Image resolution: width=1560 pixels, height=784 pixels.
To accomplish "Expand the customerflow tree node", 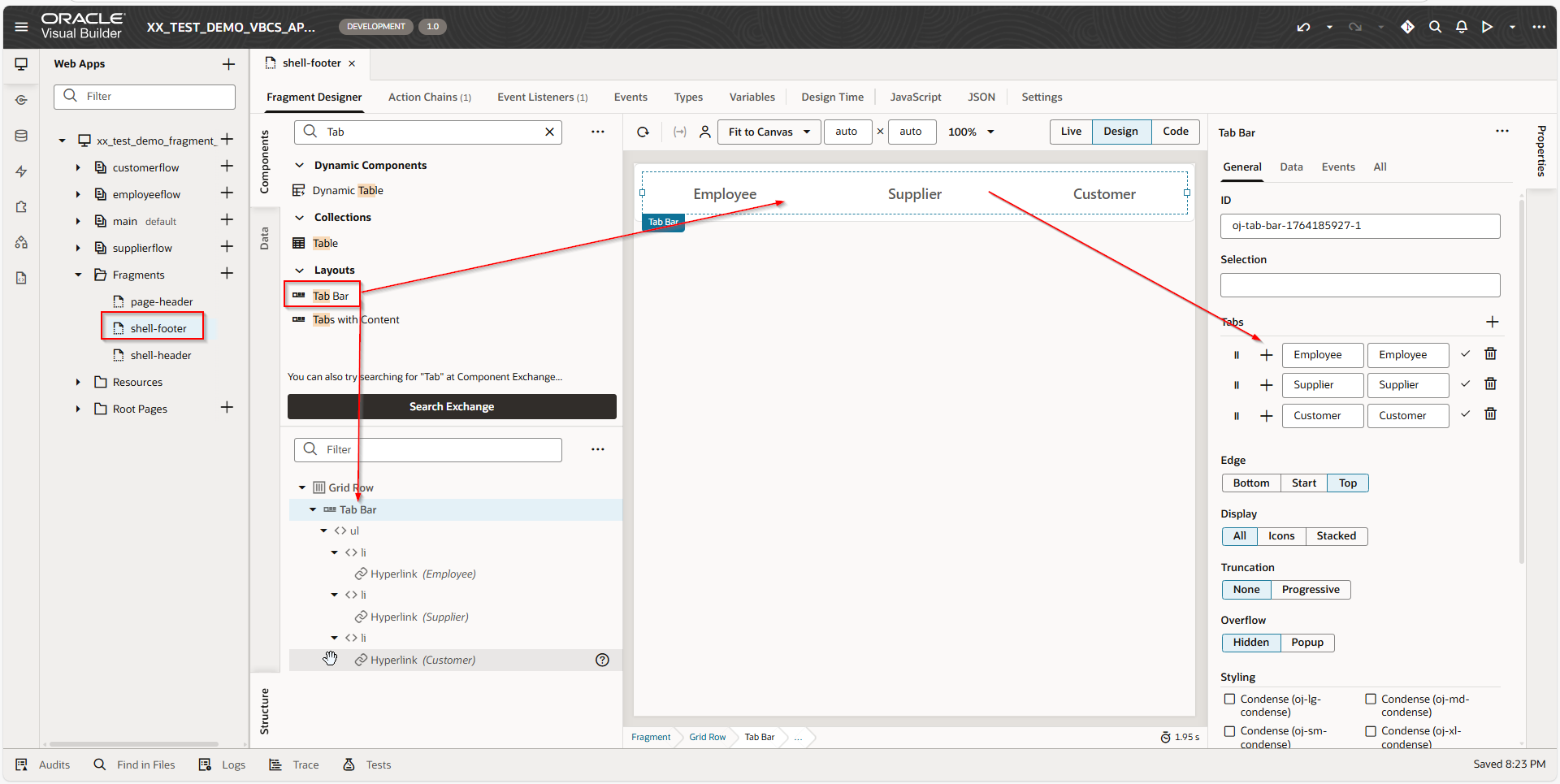I will [78, 167].
